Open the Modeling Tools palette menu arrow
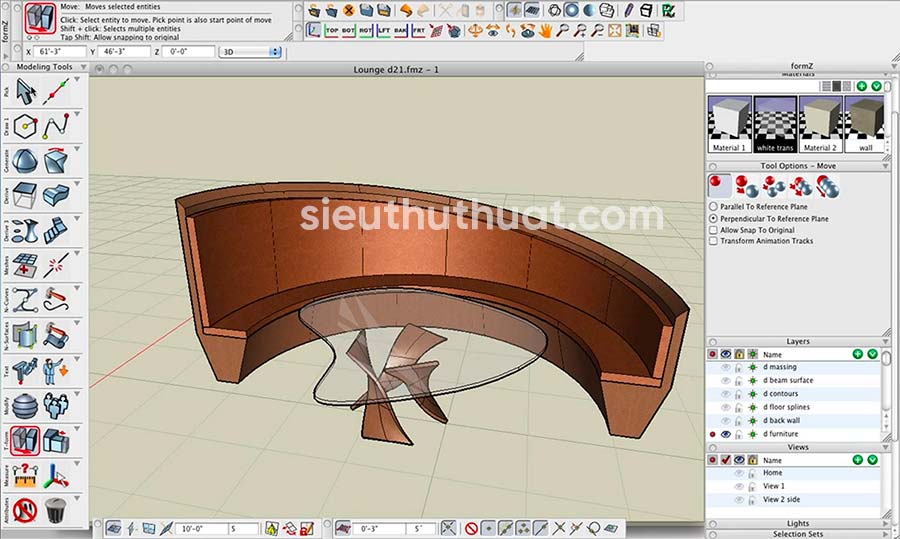The width and height of the screenshot is (900, 539). (83, 67)
